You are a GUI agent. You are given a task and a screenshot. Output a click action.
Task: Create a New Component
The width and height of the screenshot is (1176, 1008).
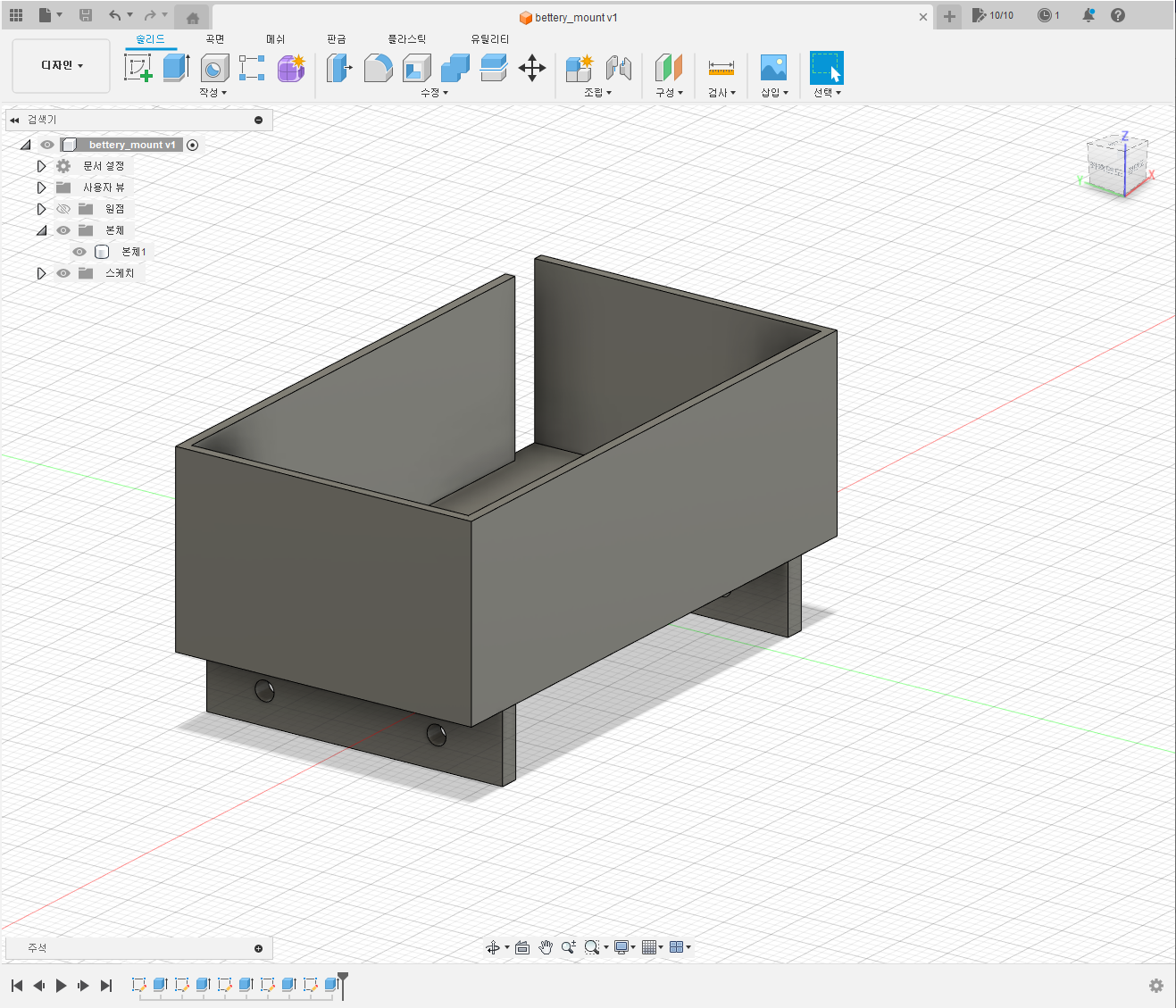(x=580, y=68)
